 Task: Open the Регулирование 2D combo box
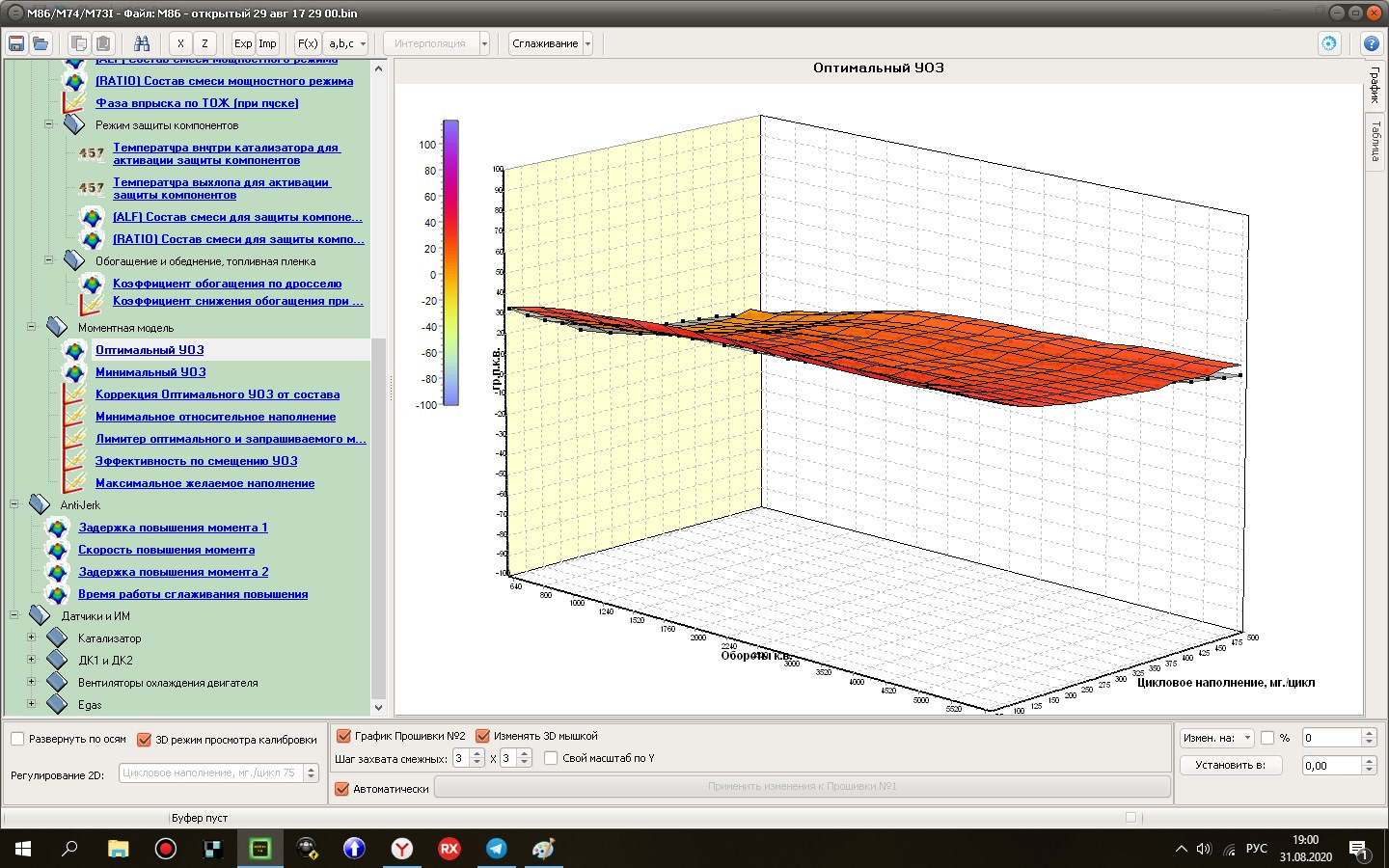pos(218,773)
